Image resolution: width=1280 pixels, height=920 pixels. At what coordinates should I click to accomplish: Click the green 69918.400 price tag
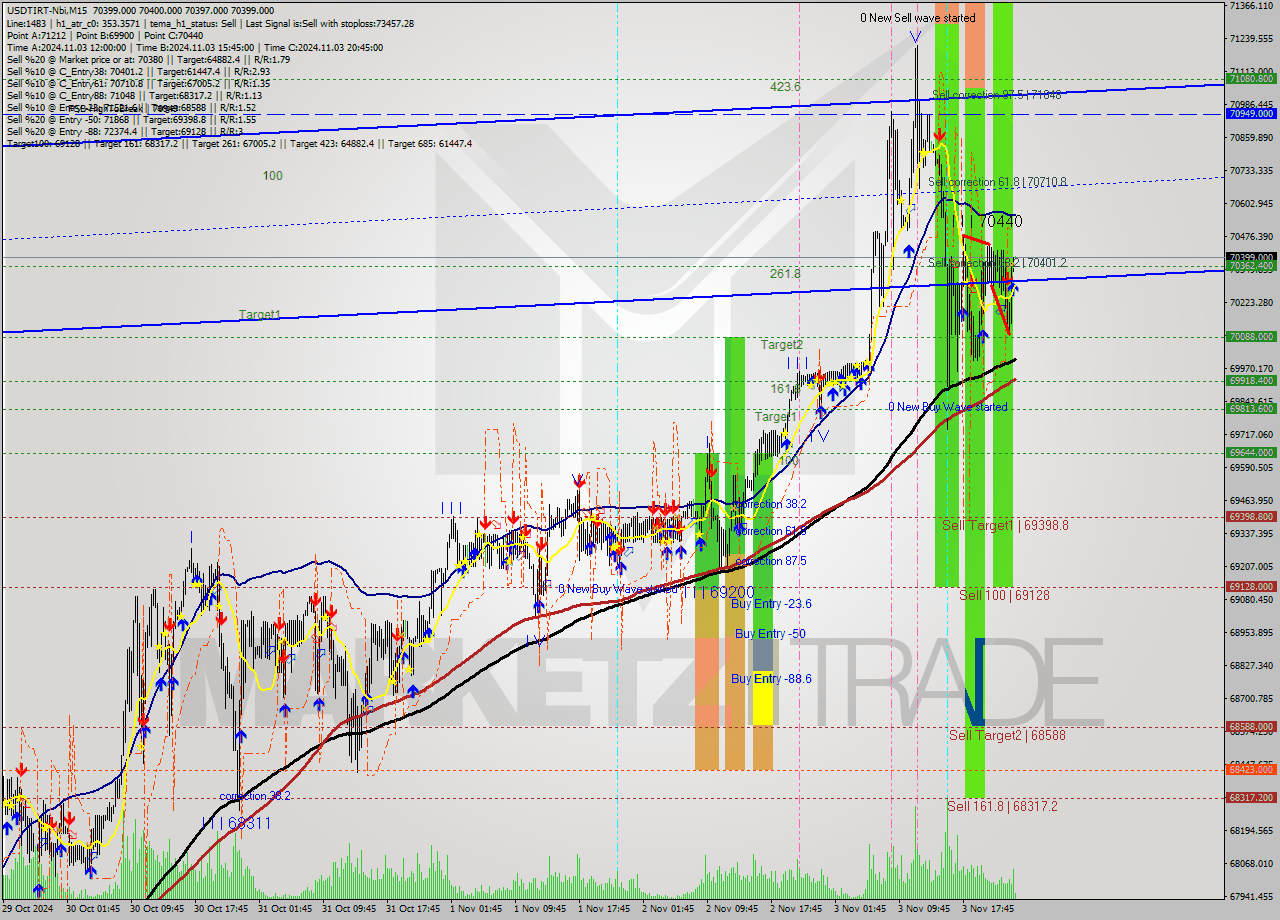pos(1251,381)
